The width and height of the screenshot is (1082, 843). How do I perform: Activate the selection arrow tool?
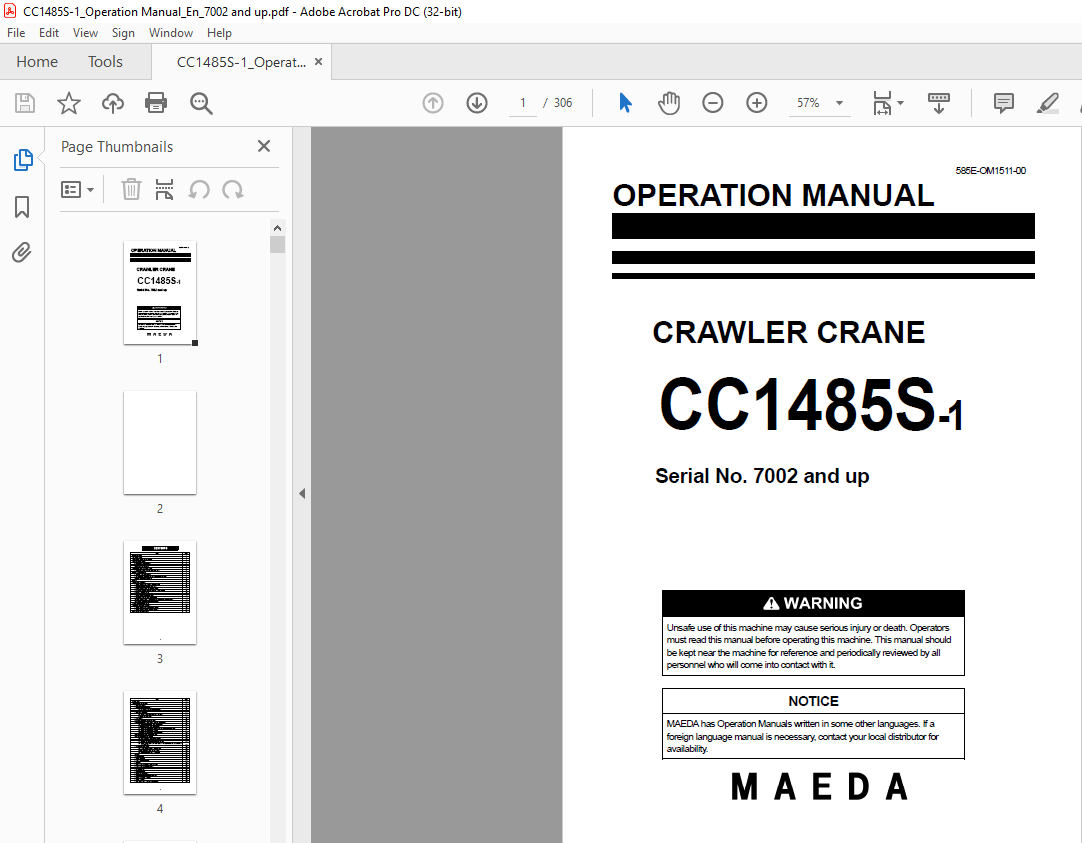(x=625, y=103)
